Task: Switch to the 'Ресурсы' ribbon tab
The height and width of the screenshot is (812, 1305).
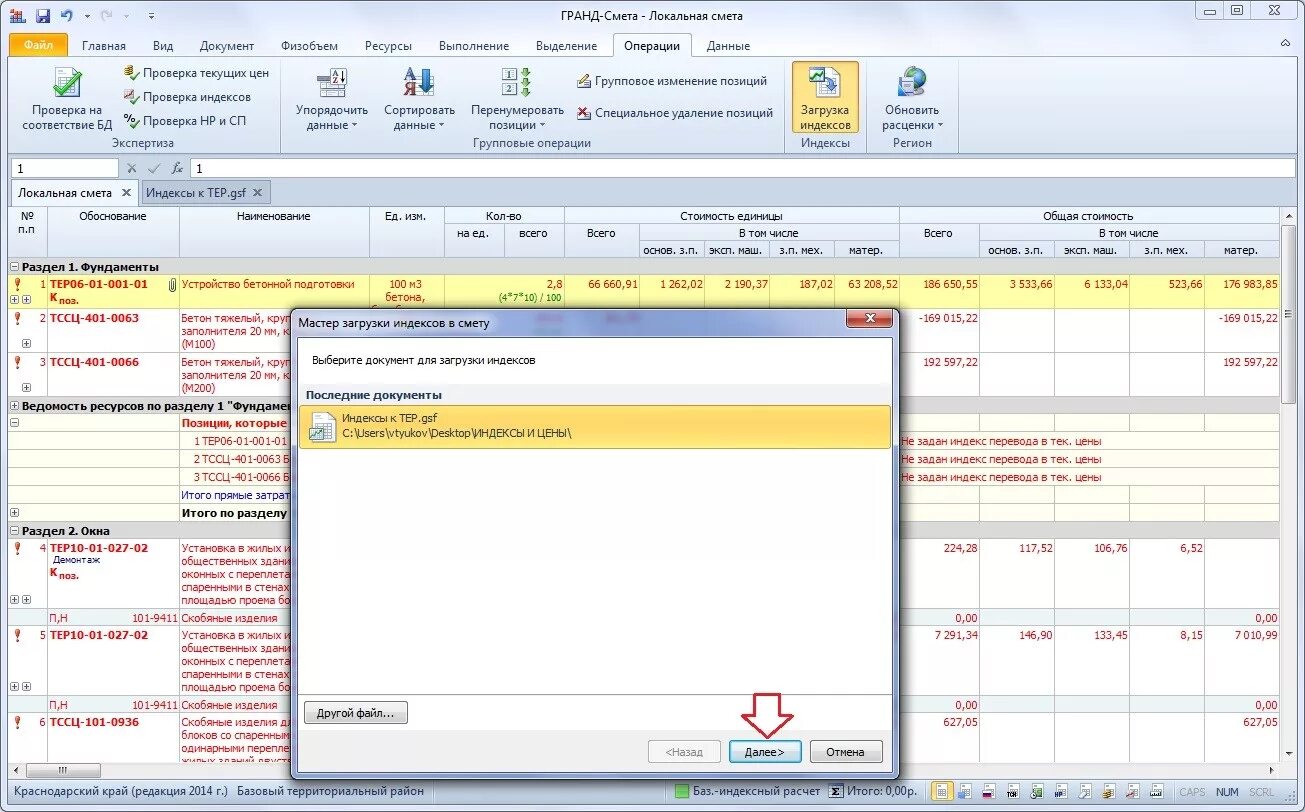Action: tap(388, 46)
